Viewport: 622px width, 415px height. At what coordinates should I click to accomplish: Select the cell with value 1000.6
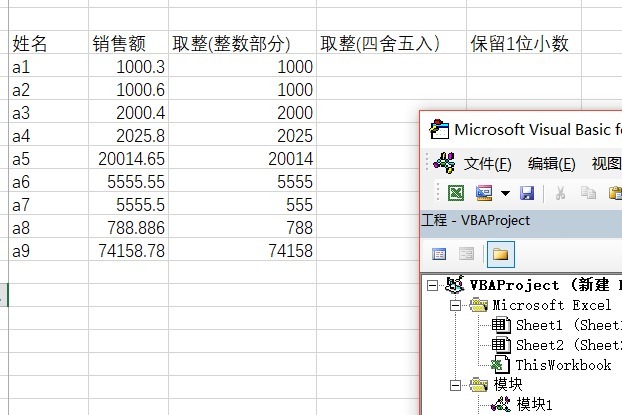coord(129,88)
